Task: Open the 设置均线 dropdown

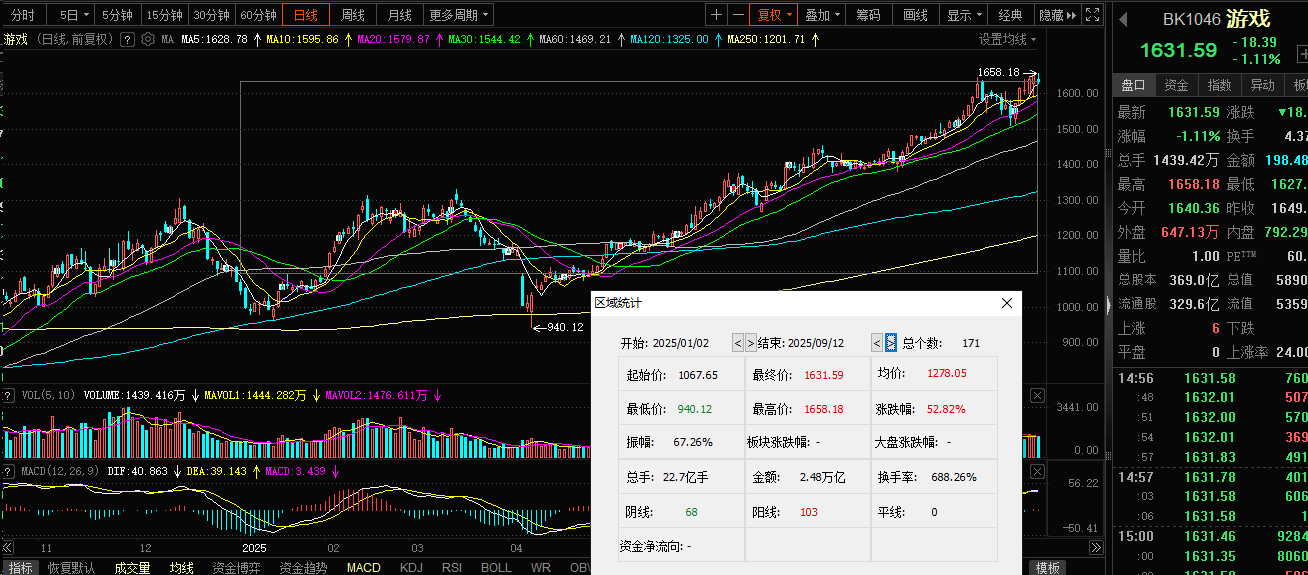Action: (x=1007, y=39)
